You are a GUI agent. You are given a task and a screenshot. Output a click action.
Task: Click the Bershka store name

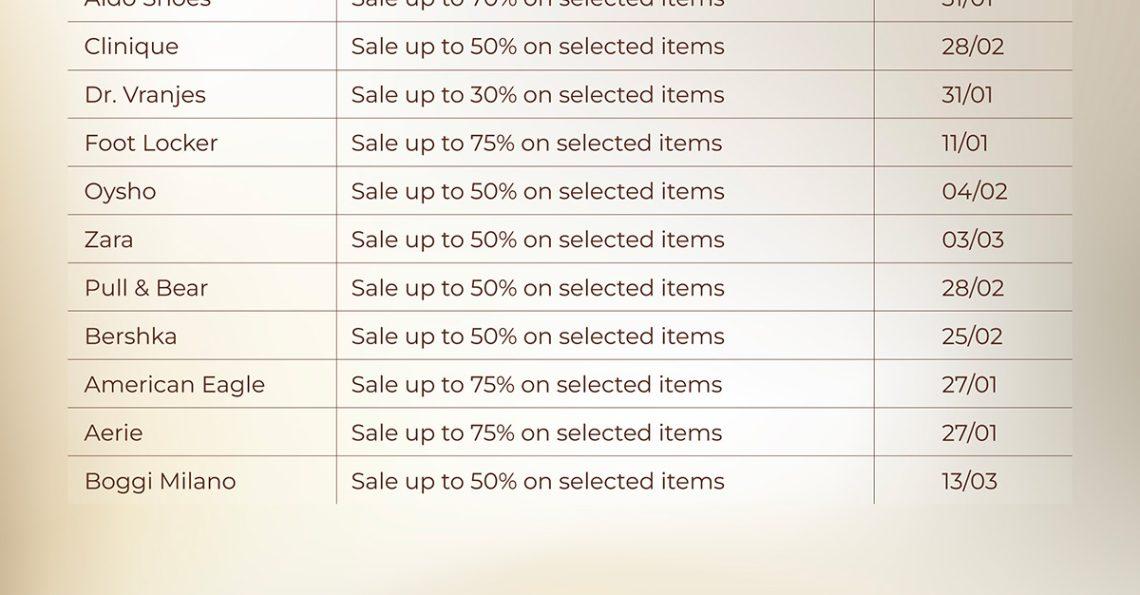pyautogui.click(x=130, y=336)
